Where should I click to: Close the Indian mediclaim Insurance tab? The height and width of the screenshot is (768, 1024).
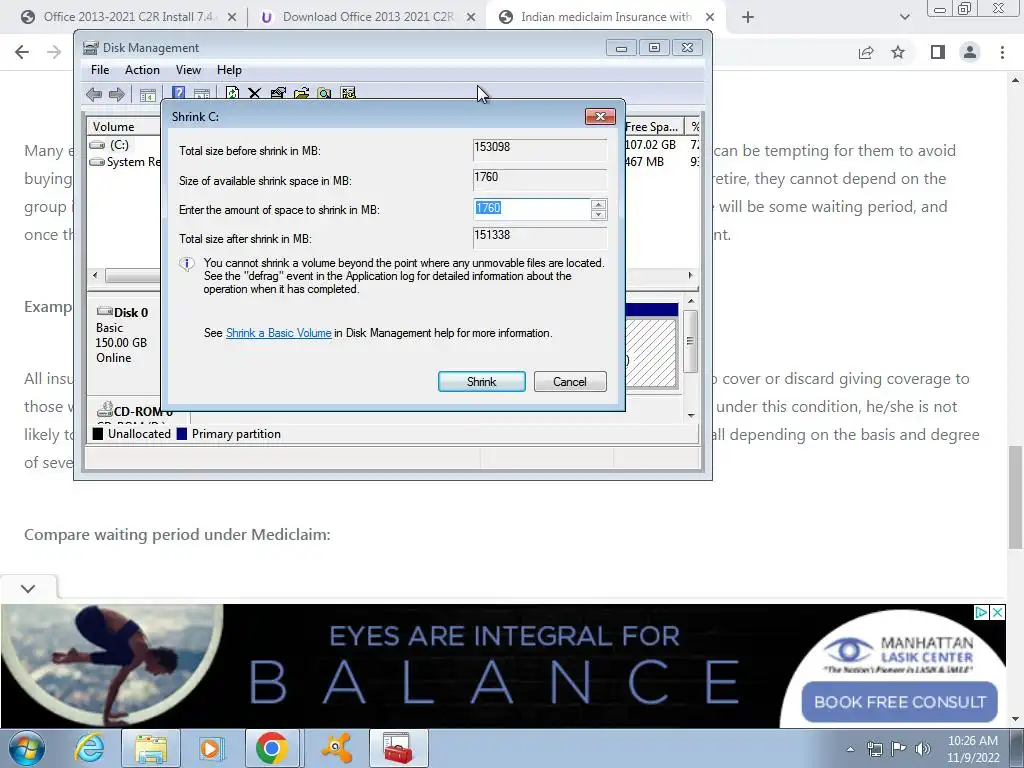point(710,18)
